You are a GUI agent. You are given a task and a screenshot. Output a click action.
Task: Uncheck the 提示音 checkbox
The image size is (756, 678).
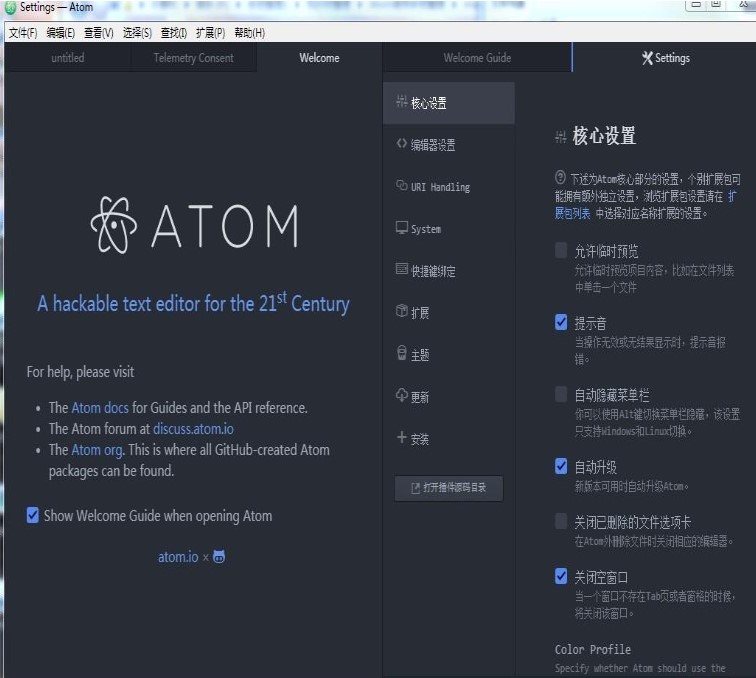(x=561, y=322)
